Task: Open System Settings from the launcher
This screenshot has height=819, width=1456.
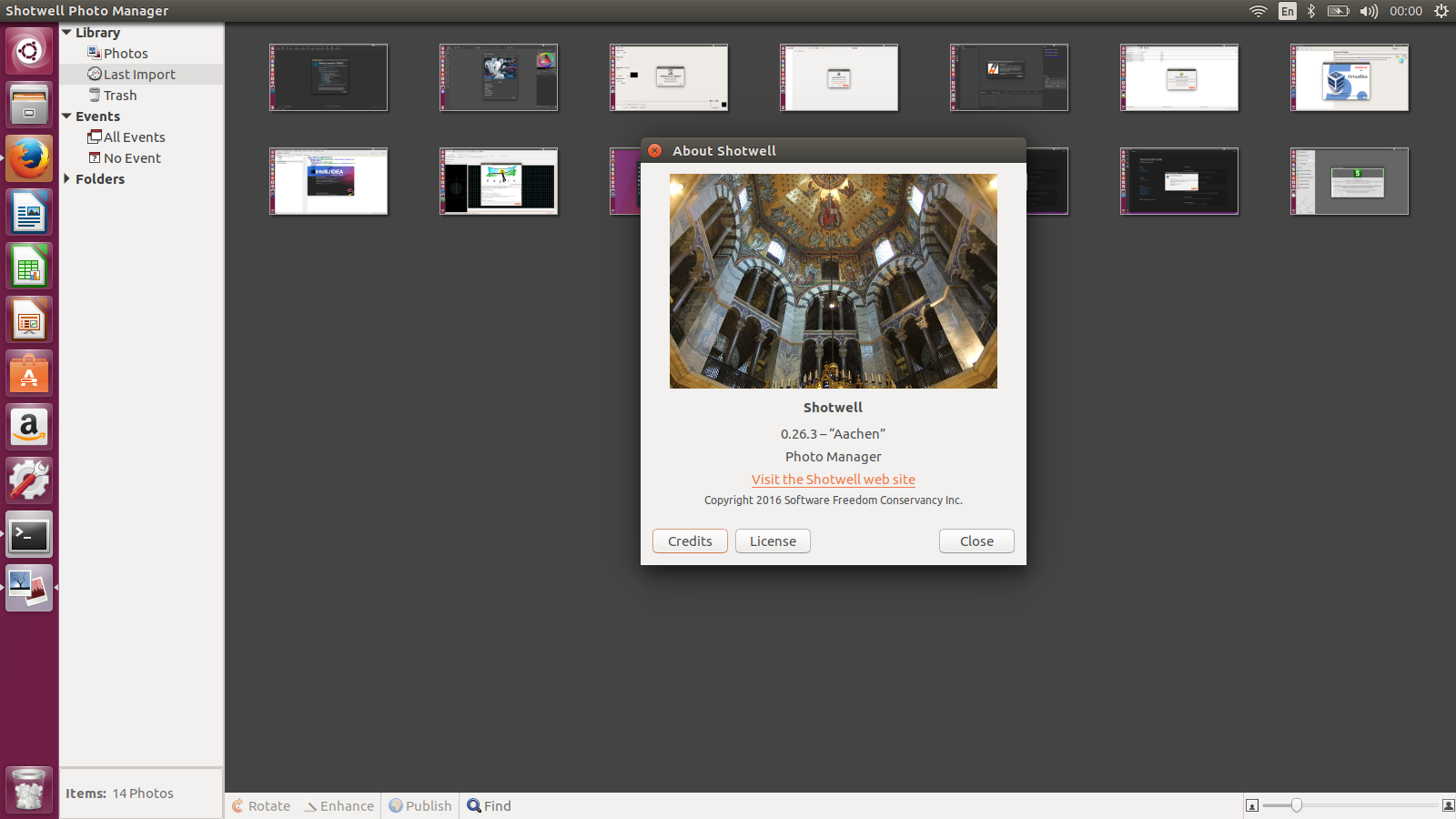Action: click(29, 480)
